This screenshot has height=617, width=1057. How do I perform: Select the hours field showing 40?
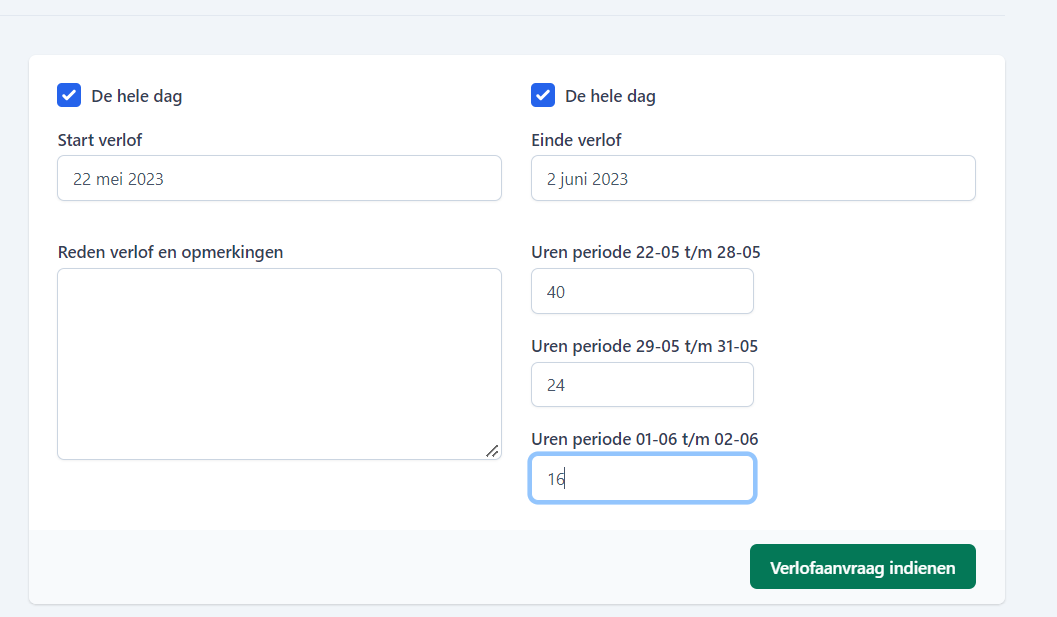pos(642,291)
